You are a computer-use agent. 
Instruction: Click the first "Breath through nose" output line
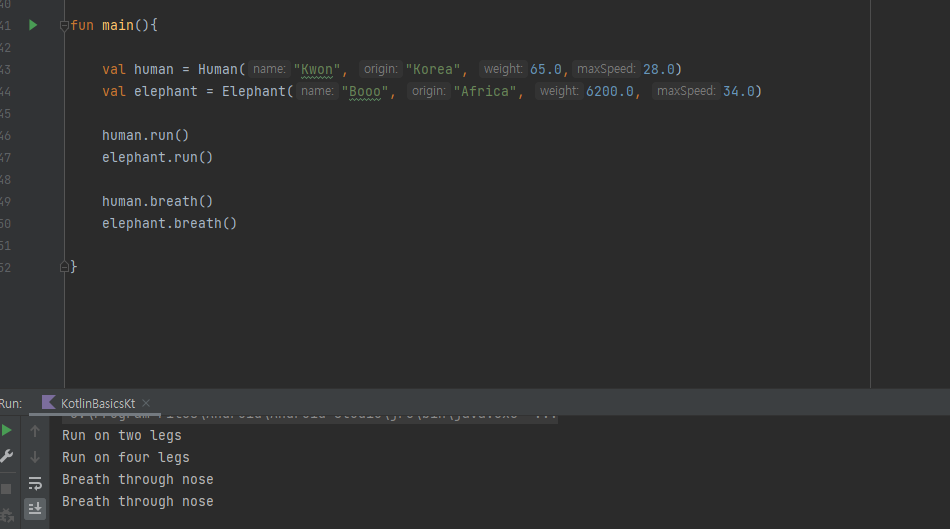(138, 479)
